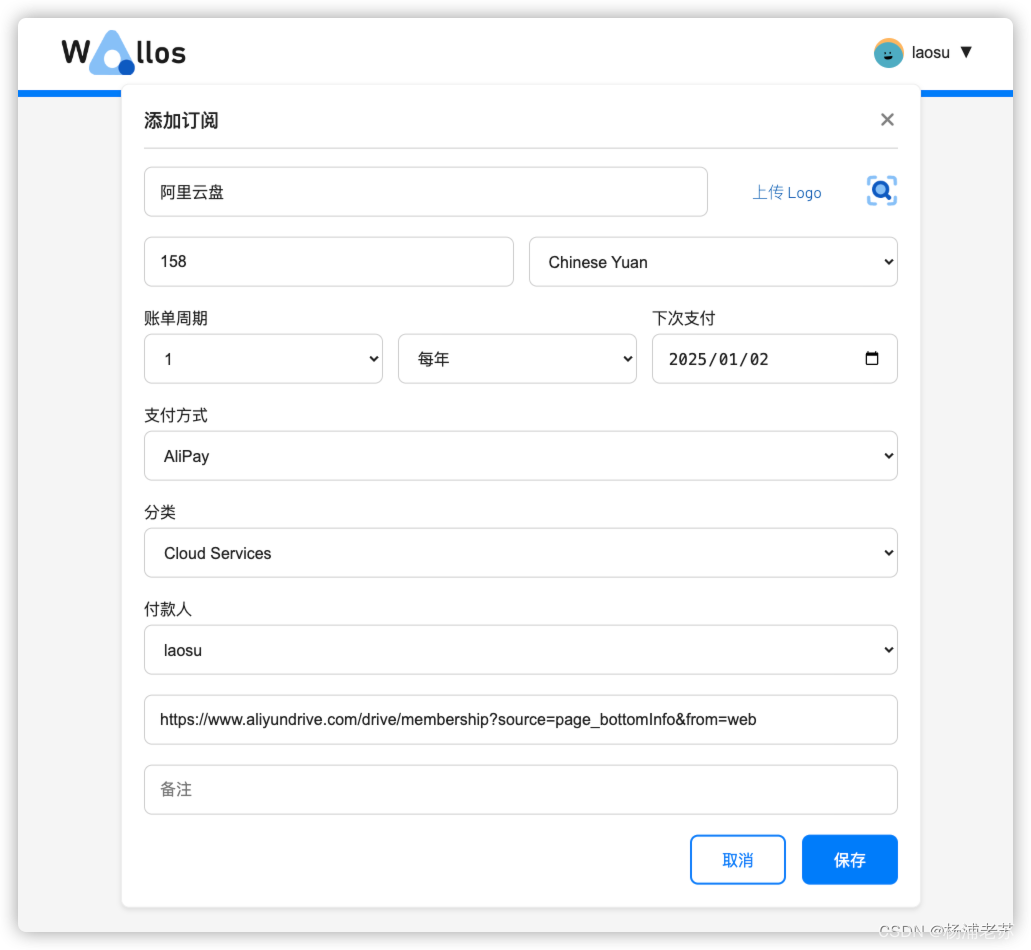
Task: Click the web logo search icon
Action: click(x=881, y=191)
